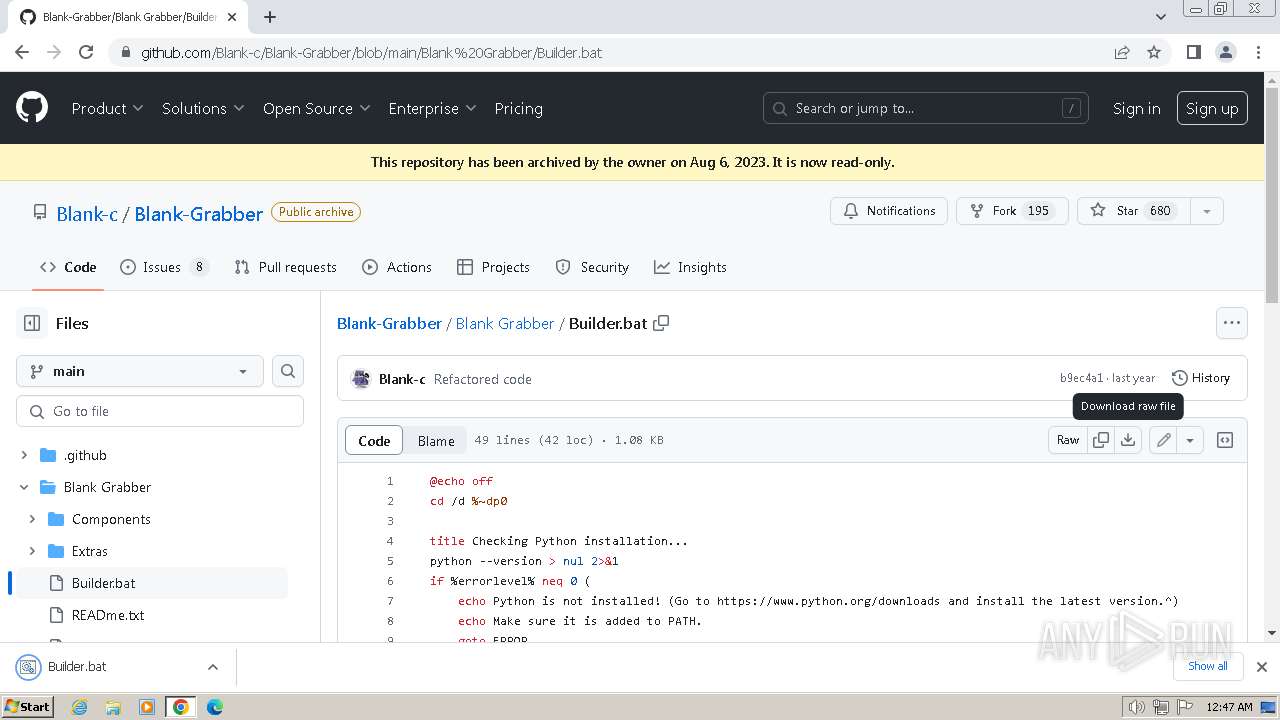Open the Projects tab
This screenshot has width=1280, height=720.
click(x=493, y=267)
